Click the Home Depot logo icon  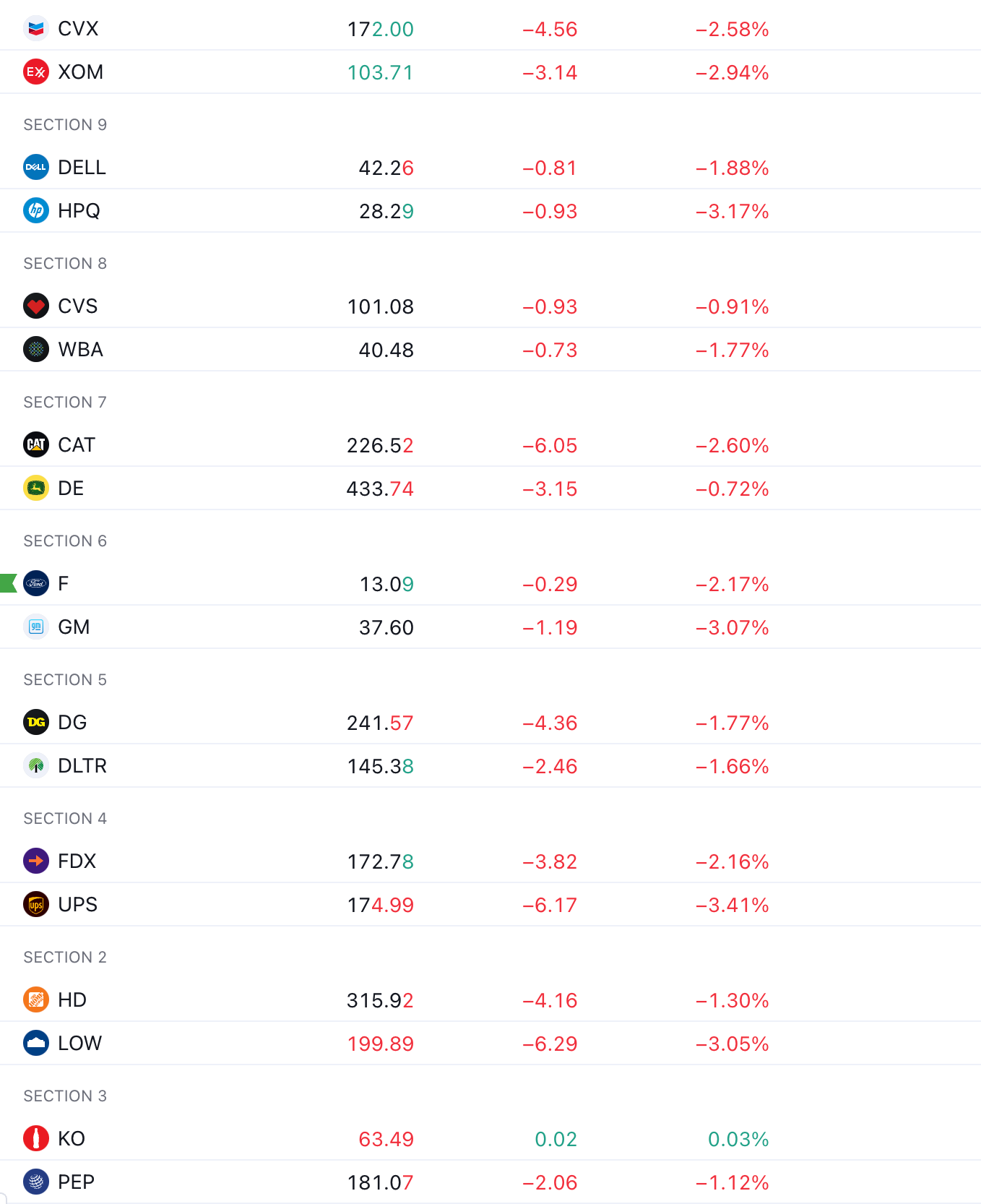(x=36, y=1000)
